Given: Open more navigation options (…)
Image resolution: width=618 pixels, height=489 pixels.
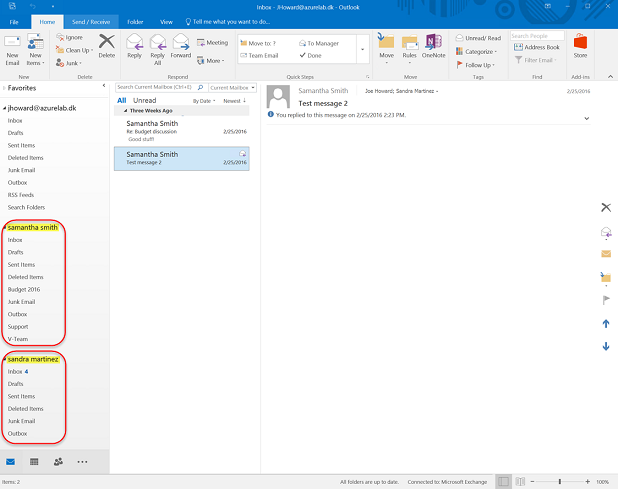Looking at the screenshot, I should [82, 461].
